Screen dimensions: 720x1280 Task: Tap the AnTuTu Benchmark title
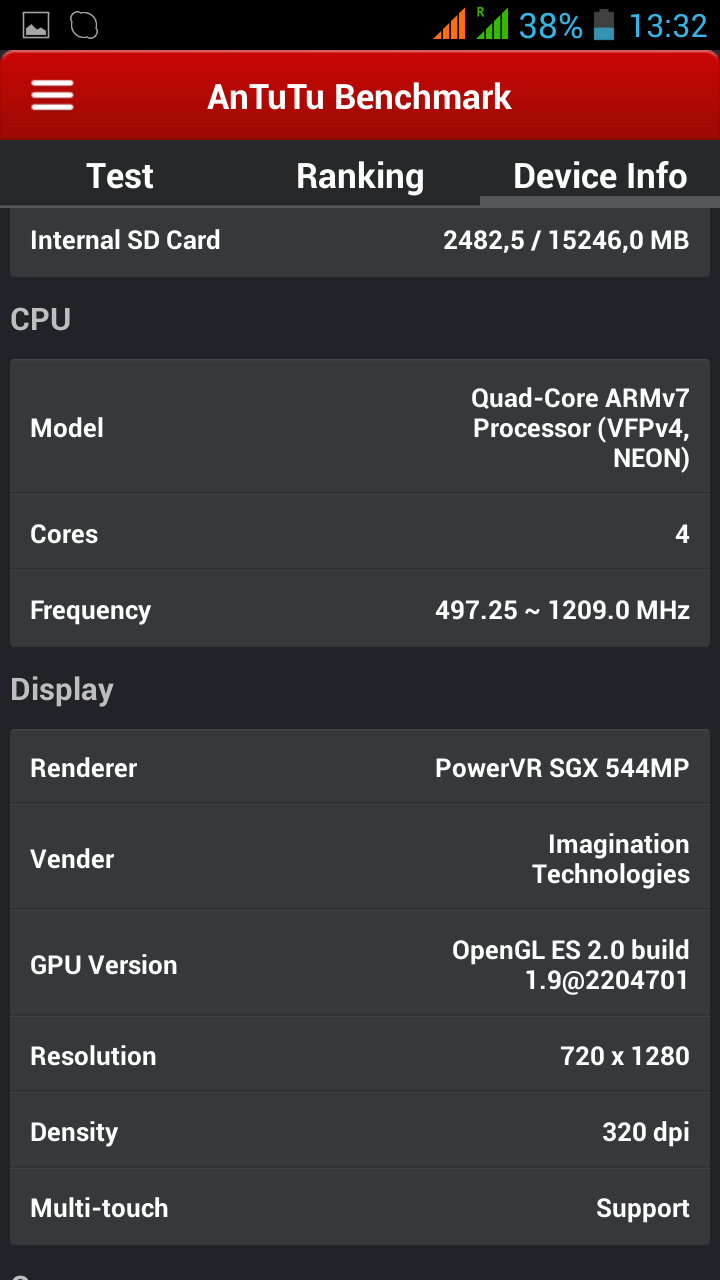pyautogui.click(x=360, y=97)
